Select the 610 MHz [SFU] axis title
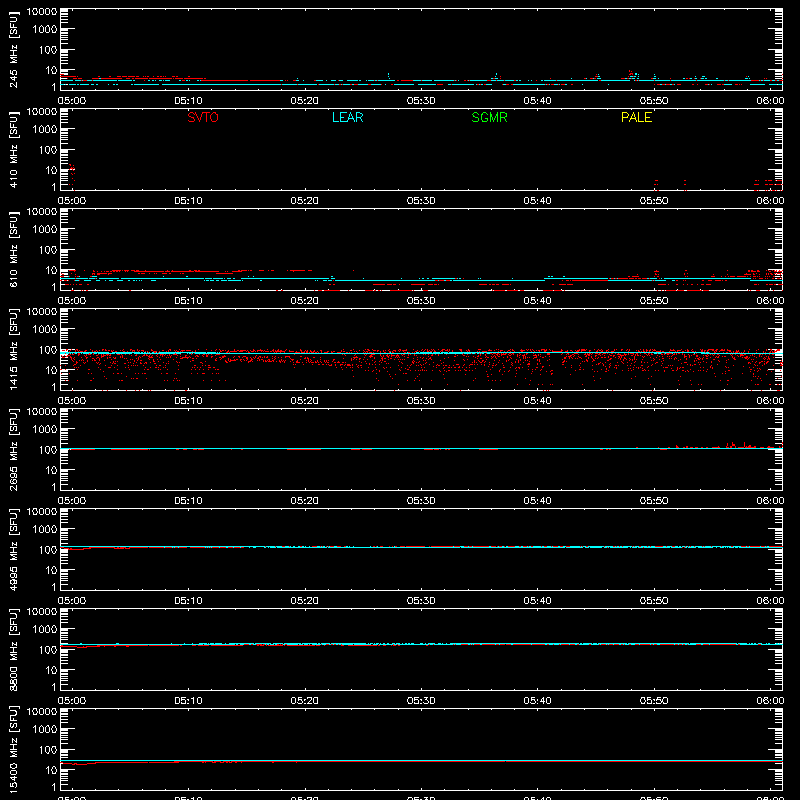This screenshot has height=800, width=800. pos(13,249)
